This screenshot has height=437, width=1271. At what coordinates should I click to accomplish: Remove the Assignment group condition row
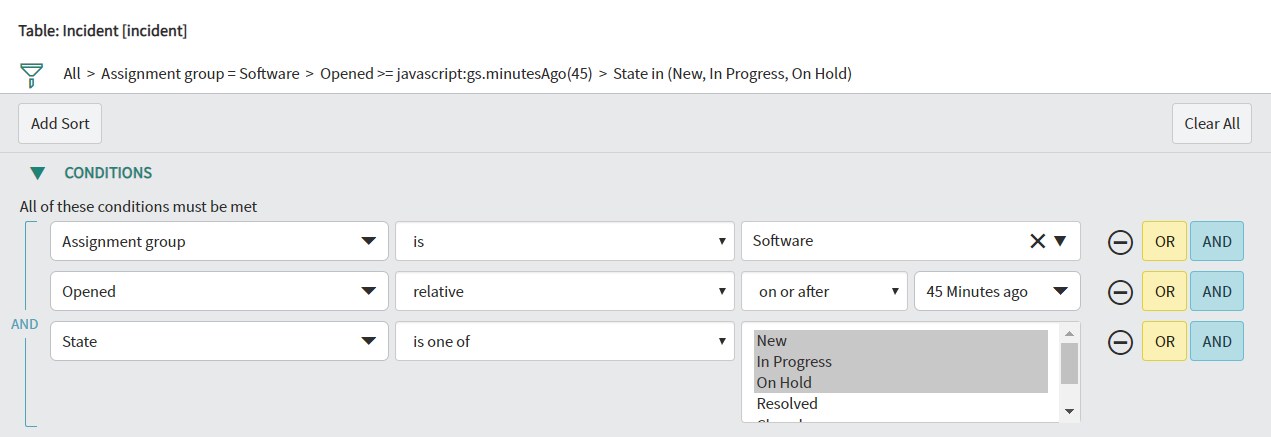[1121, 242]
